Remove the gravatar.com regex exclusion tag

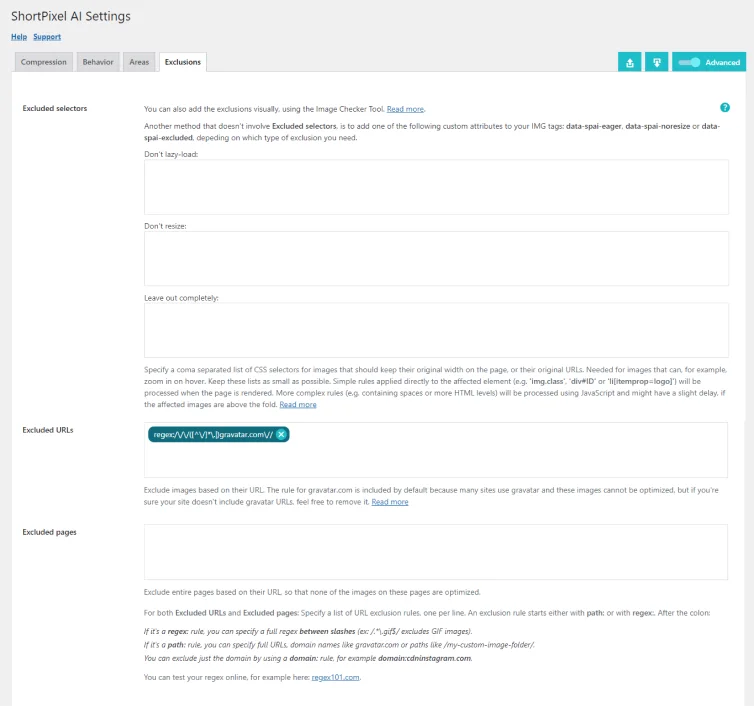(x=281, y=434)
